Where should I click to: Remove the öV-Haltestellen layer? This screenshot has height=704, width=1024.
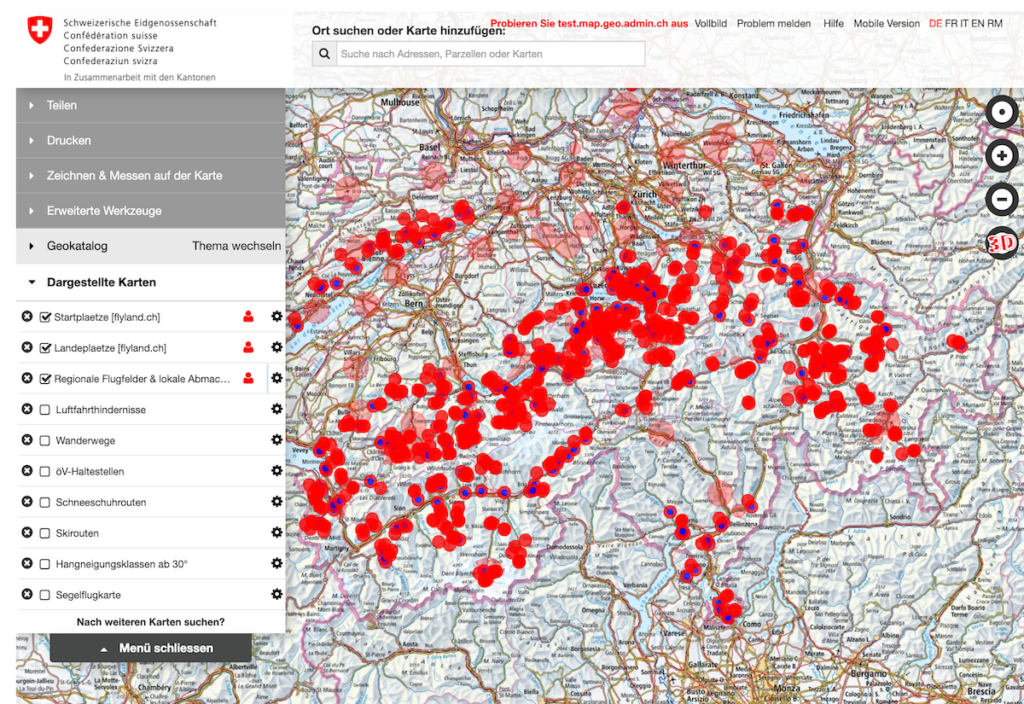[x=27, y=470]
